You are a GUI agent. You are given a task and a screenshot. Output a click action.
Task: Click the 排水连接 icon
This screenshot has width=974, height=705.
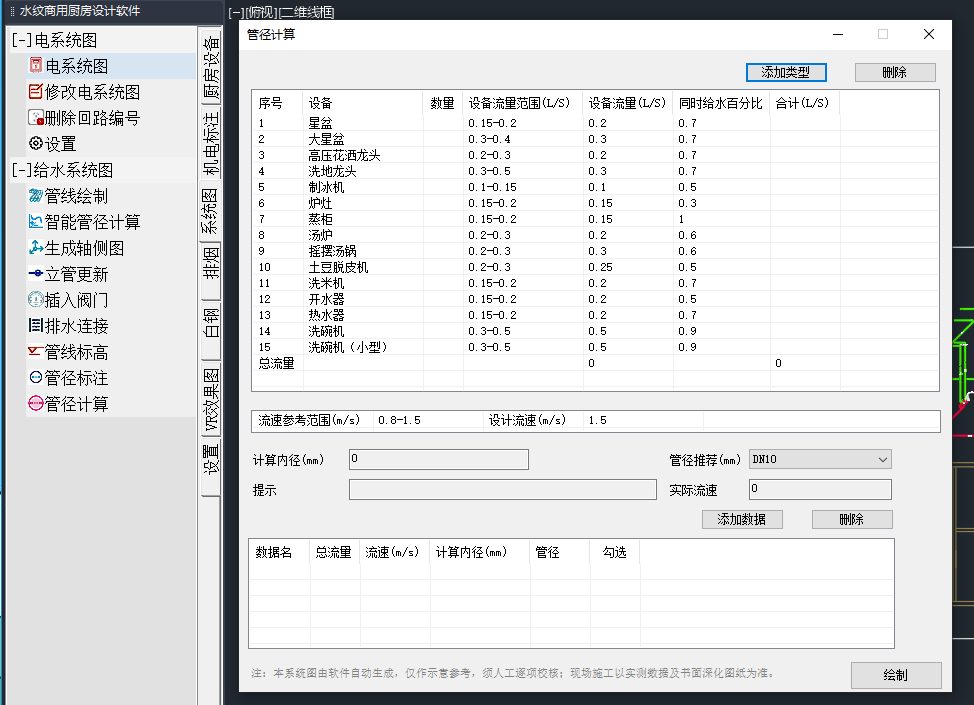(36, 325)
